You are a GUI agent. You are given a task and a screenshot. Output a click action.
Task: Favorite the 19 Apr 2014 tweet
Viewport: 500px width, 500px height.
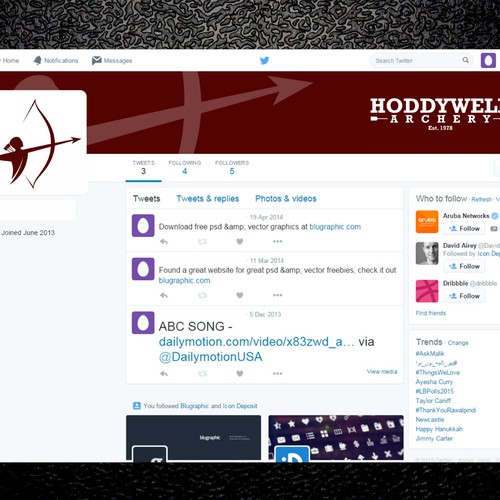pos(240,241)
